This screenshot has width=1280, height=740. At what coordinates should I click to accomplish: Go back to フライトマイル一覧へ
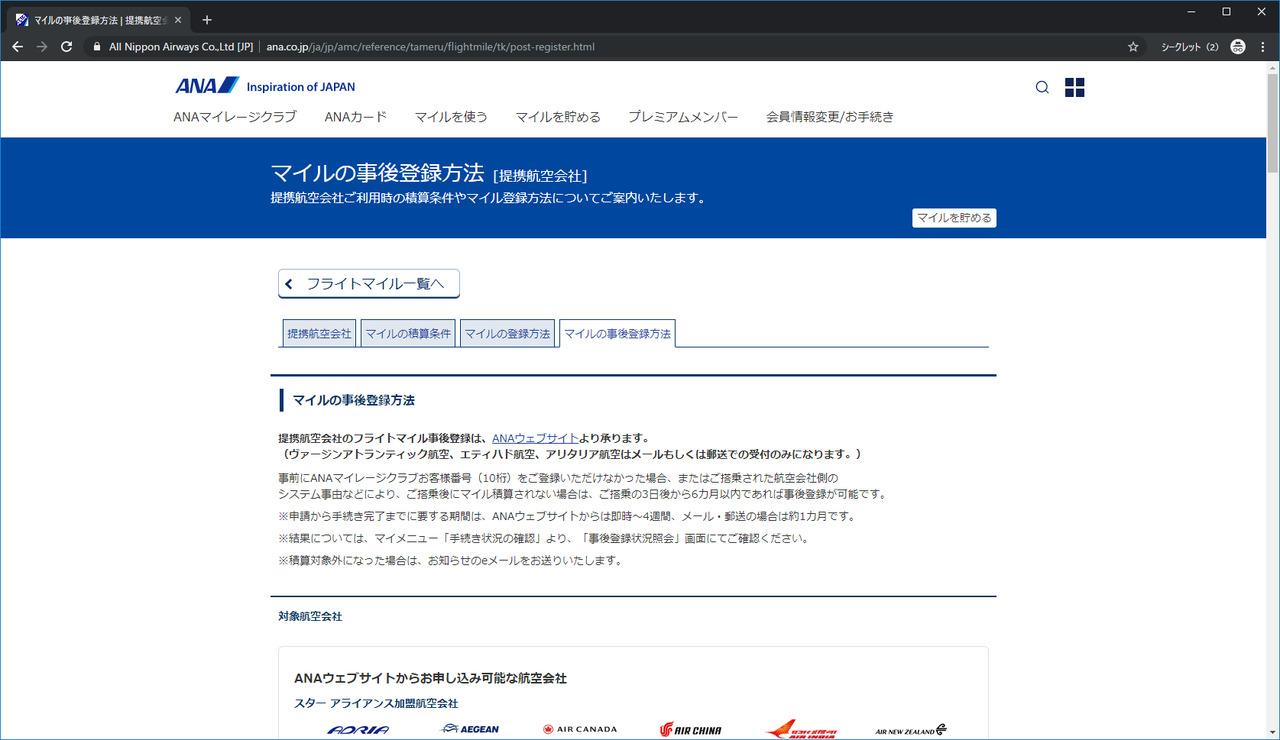369,284
